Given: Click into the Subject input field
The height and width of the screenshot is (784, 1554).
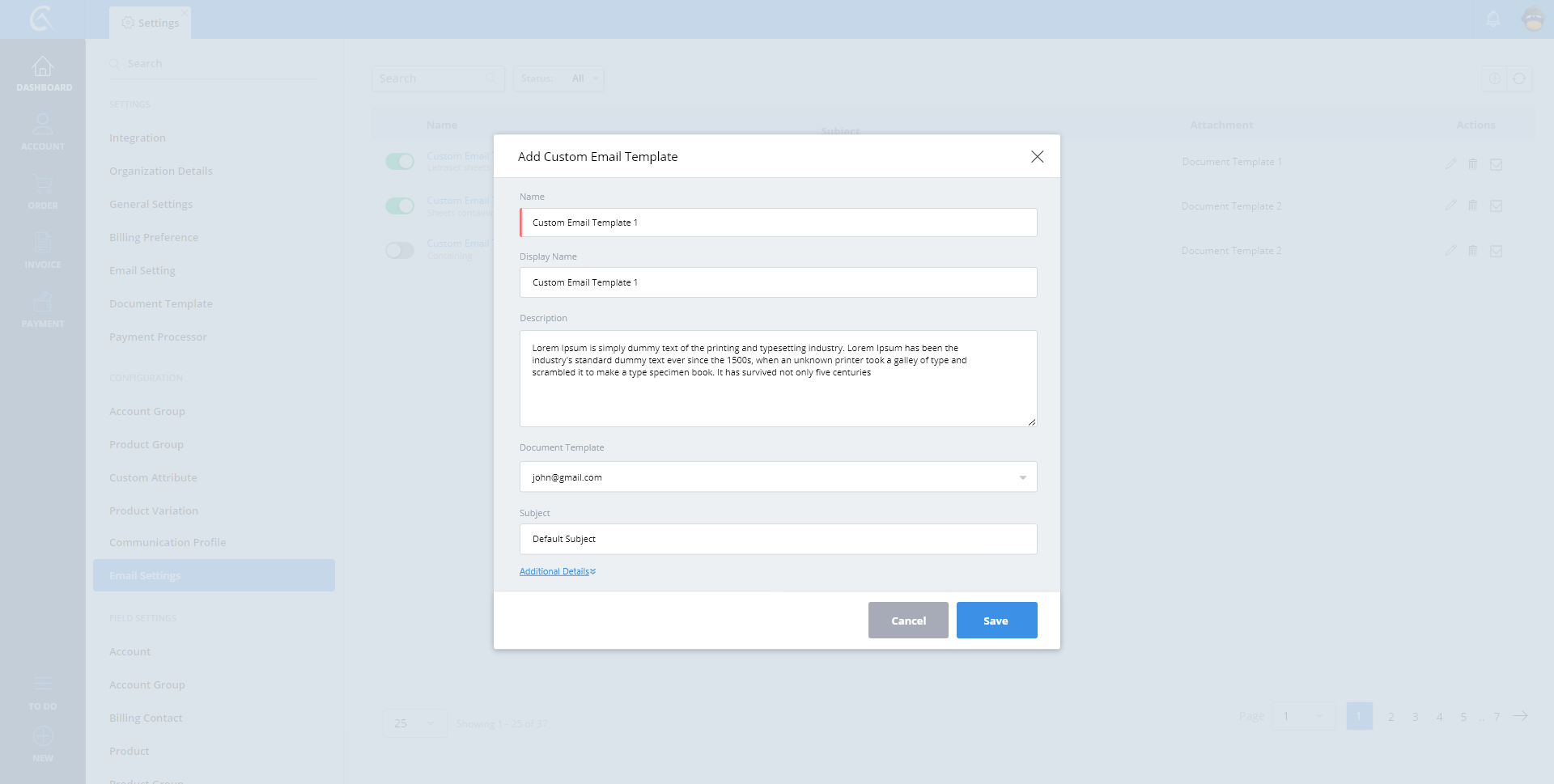Looking at the screenshot, I should click(x=778, y=540).
